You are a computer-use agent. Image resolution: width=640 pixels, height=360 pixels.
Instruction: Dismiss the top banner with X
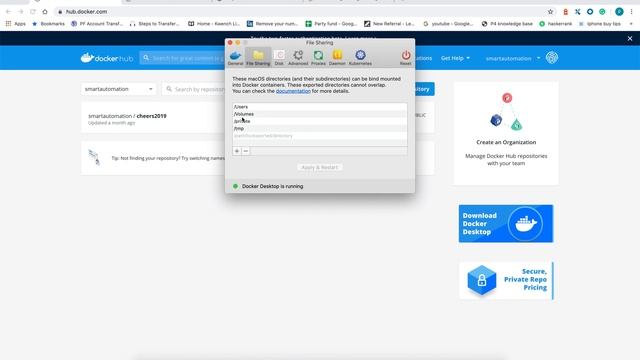point(630,38)
